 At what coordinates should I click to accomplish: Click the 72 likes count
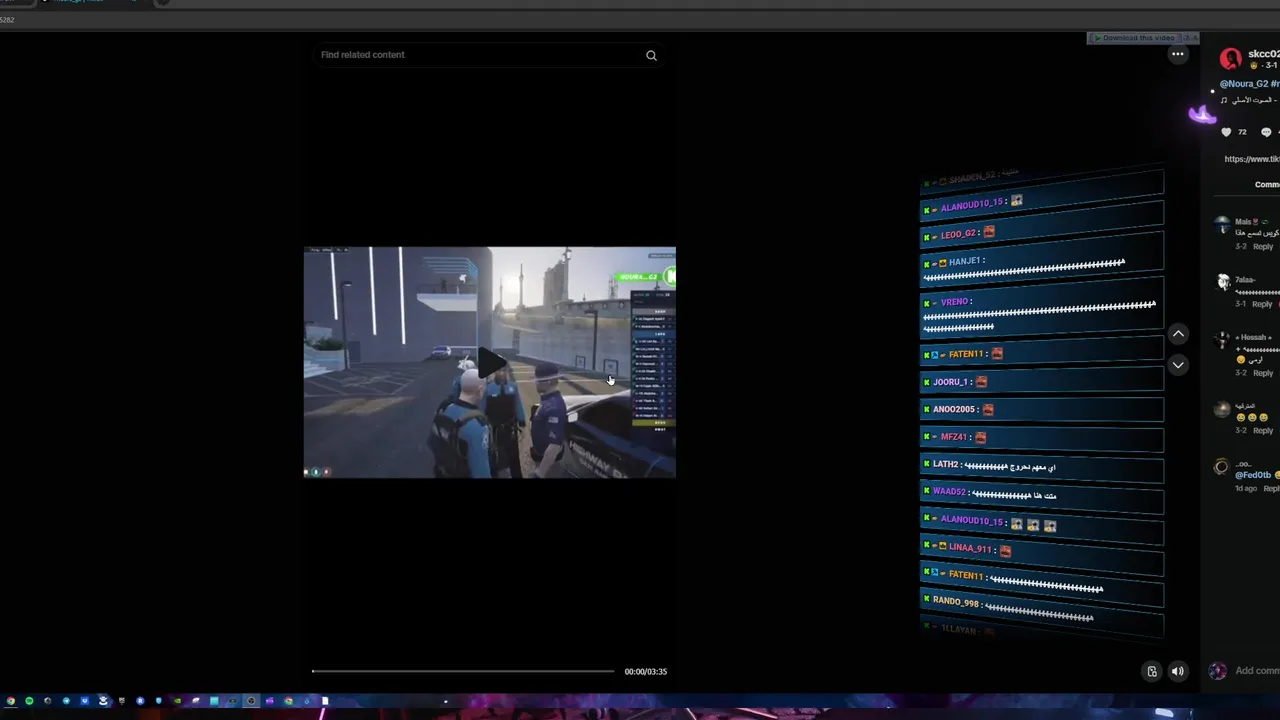click(x=1242, y=132)
